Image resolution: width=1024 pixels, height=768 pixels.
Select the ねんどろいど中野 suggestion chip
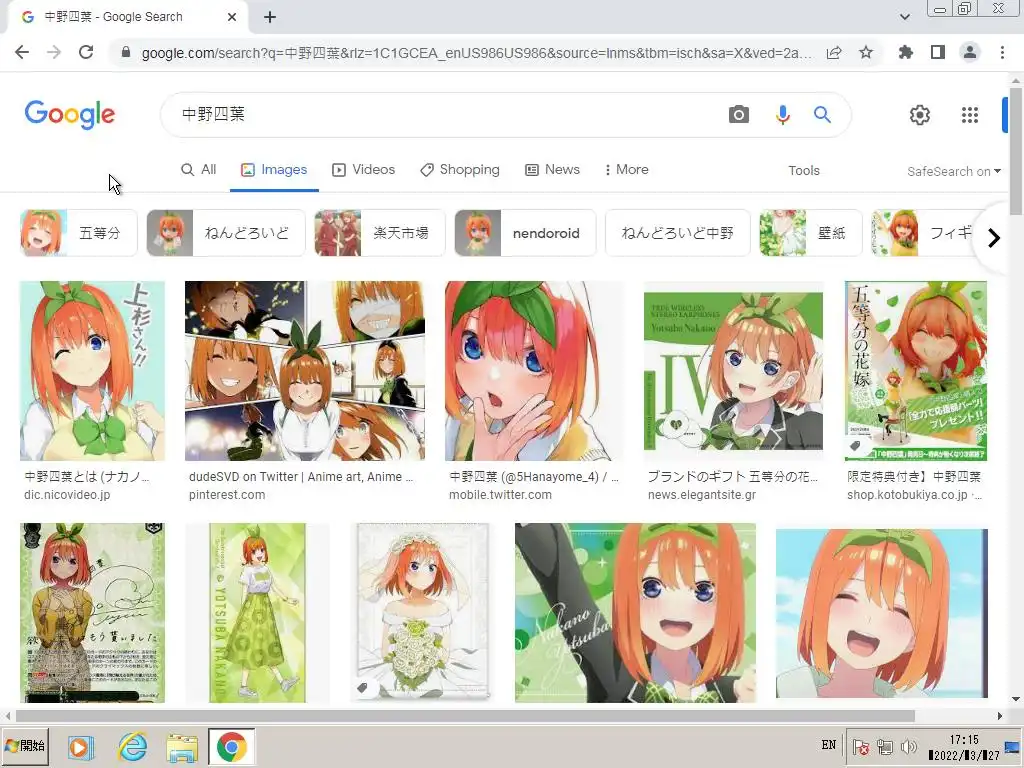(x=678, y=233)
